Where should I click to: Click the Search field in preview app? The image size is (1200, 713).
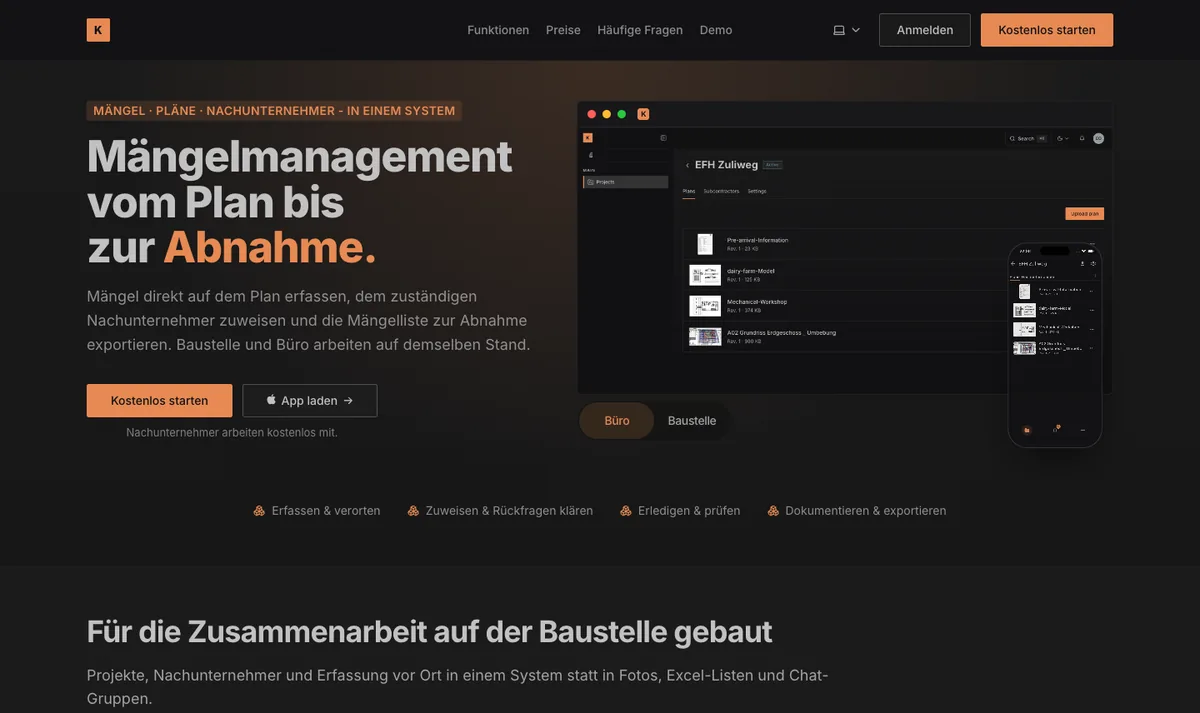point(1027,138)
